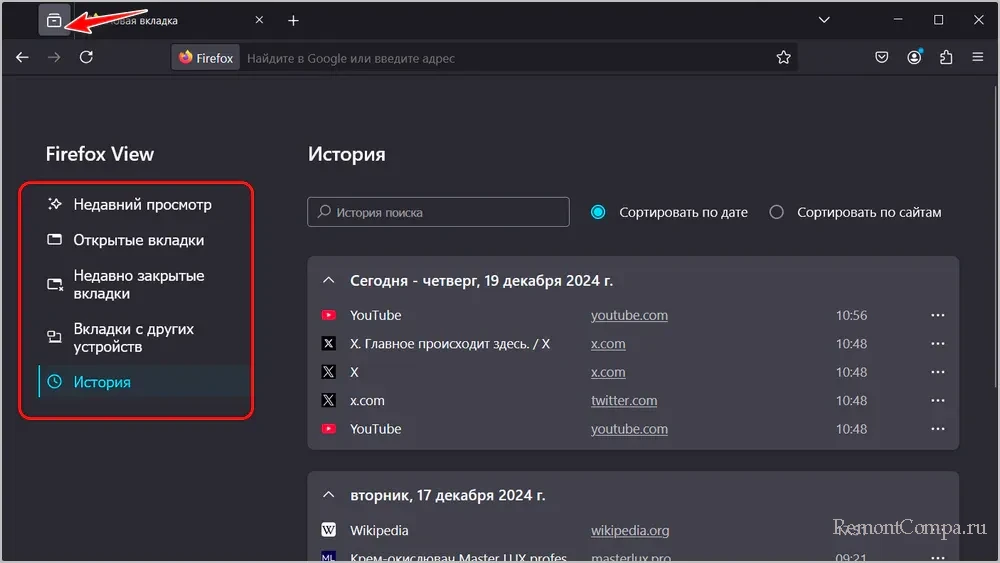The width and height of the screenshot is (1000, 563).
Task: Open the Firefox View button in tab bar
Action: [x=54, y=20]
